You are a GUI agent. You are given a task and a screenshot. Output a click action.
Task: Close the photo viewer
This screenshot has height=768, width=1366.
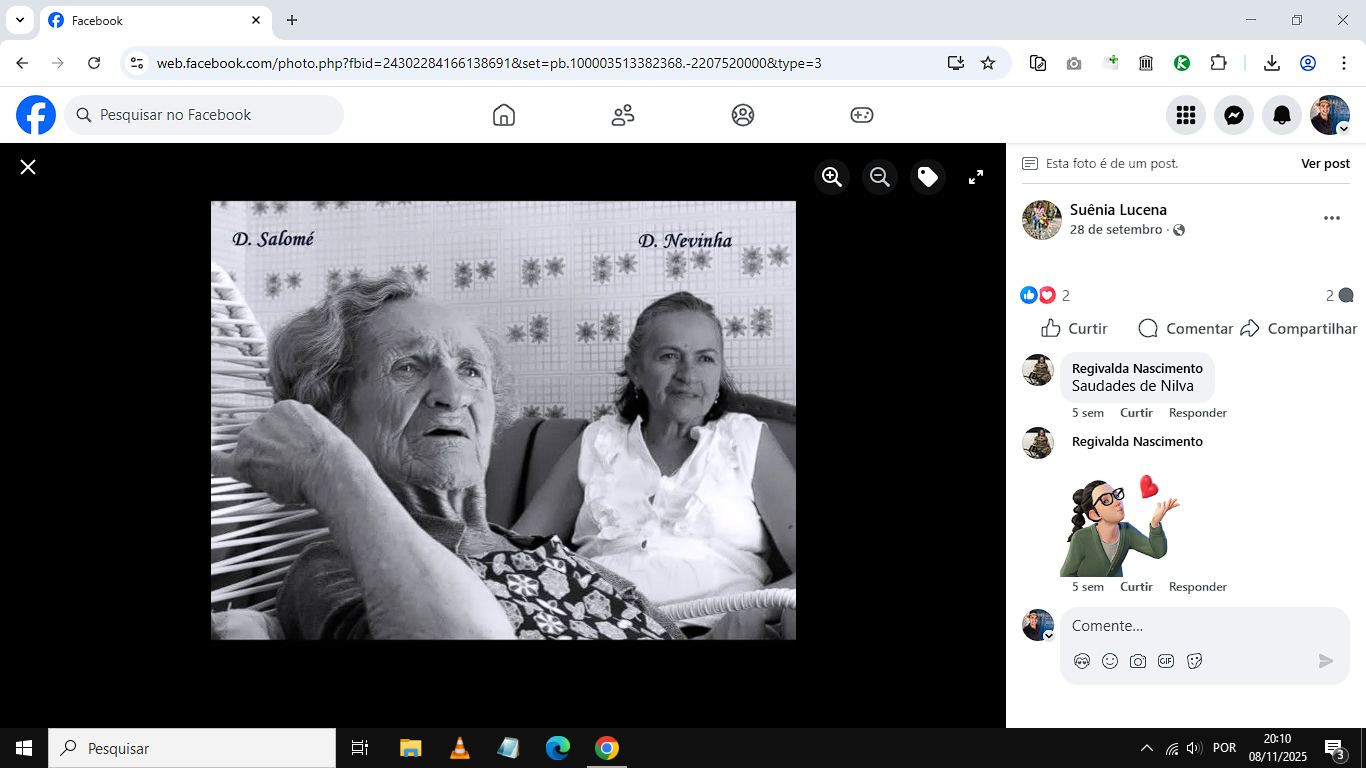pyautogui.click(x=28, y=167)
